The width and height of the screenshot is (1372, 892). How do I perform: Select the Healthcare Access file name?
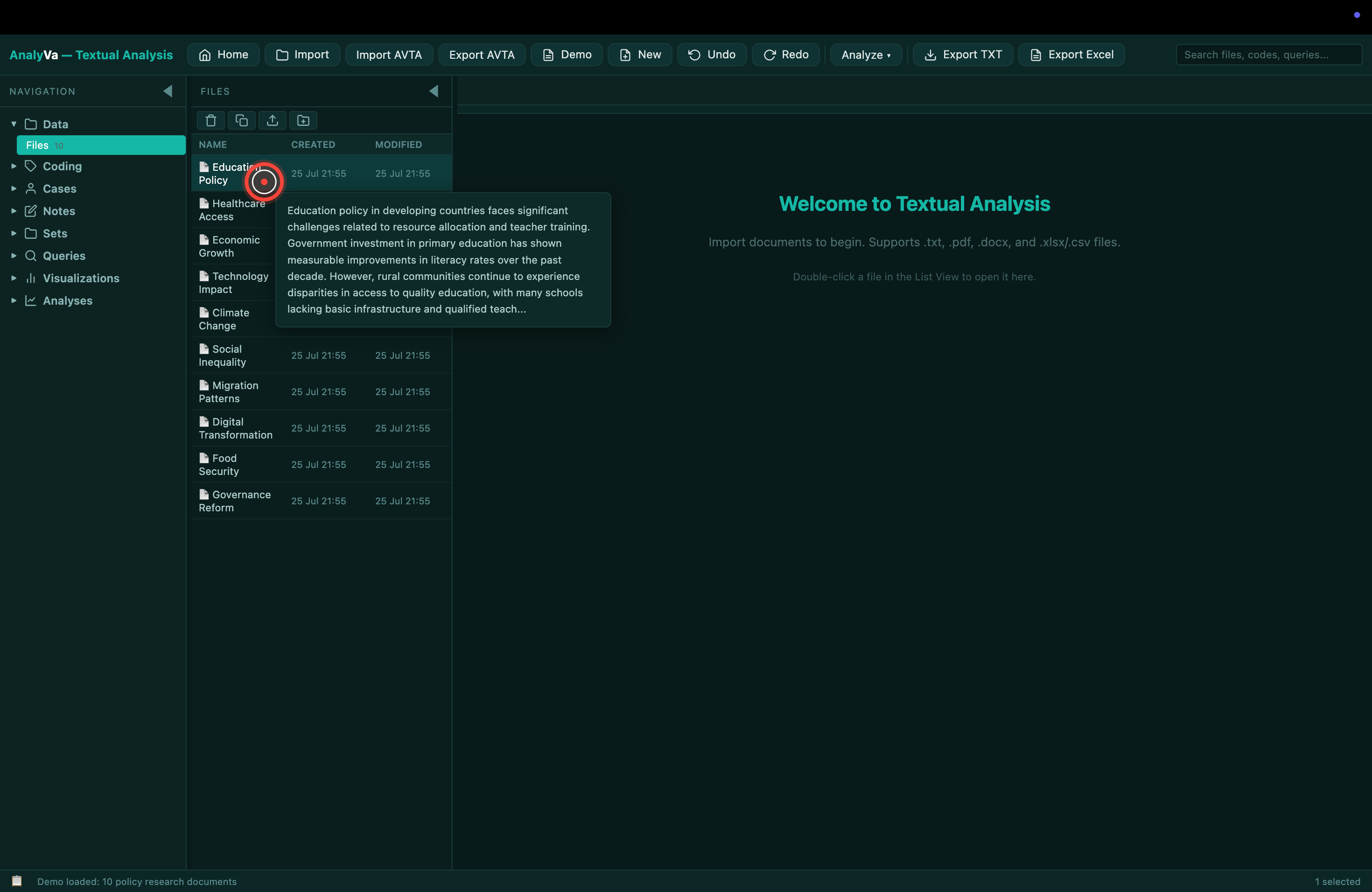tap(232, 210)
